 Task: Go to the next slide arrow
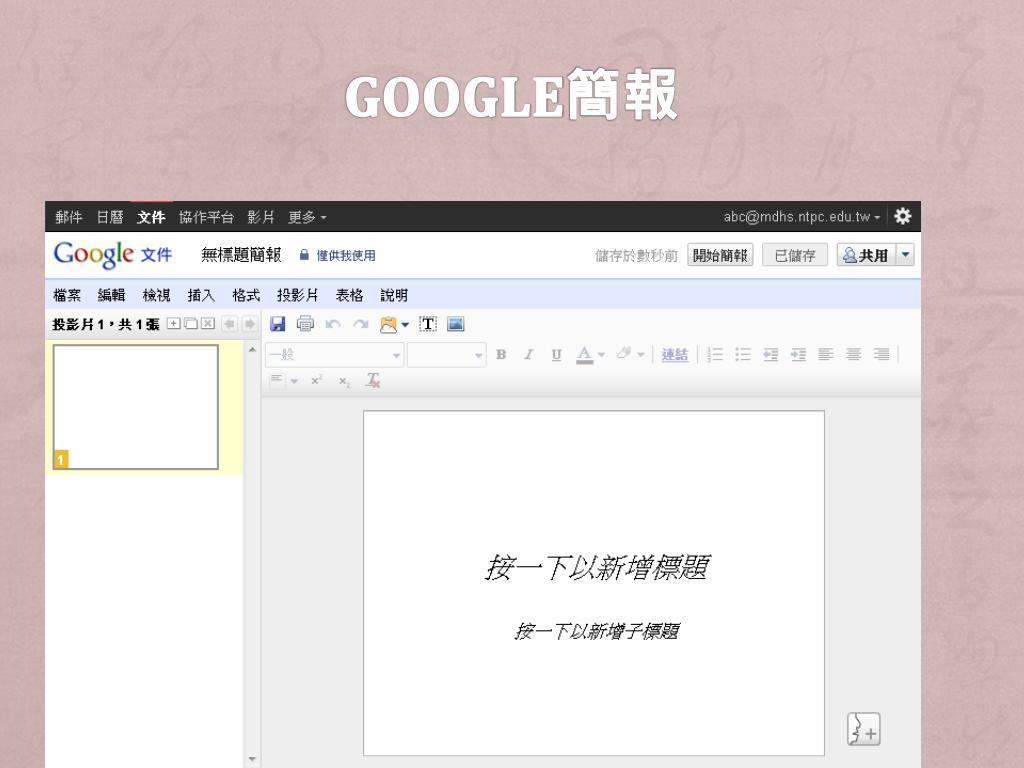click(x=249, y=324)
